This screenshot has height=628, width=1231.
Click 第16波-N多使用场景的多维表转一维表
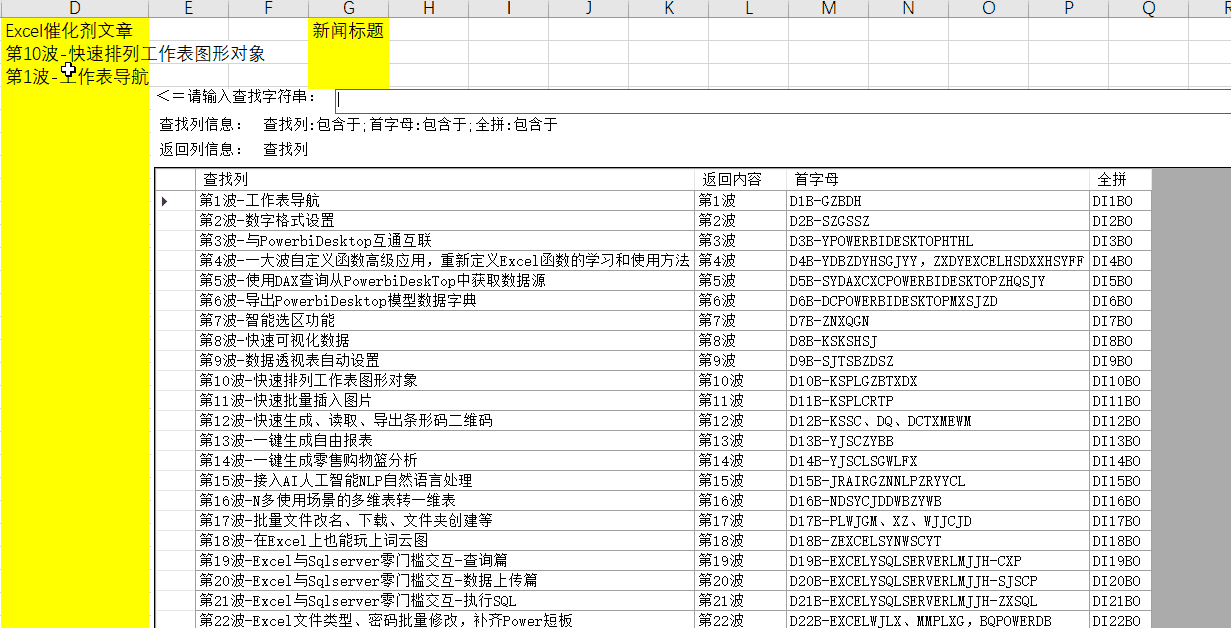[445, 501]
